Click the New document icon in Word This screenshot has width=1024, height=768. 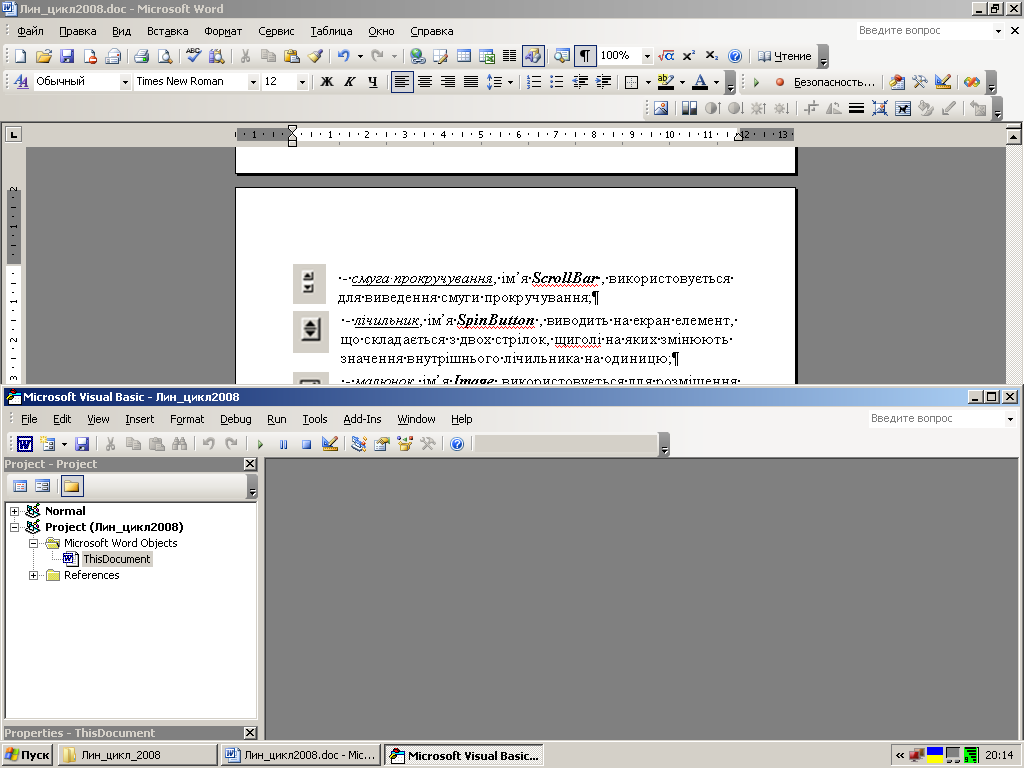pyautogui.click(x=20, y=56)
